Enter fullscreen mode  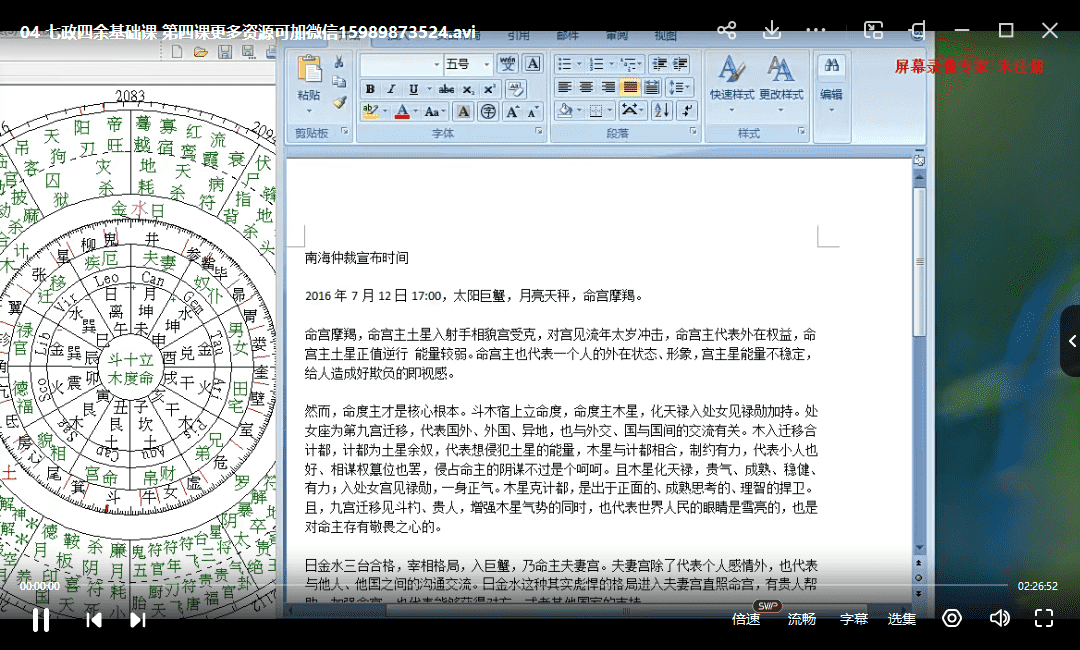pos(1043,618)
